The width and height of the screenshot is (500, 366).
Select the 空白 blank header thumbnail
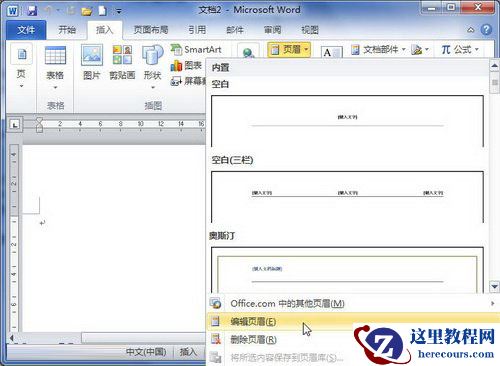(x=347, y=121)
